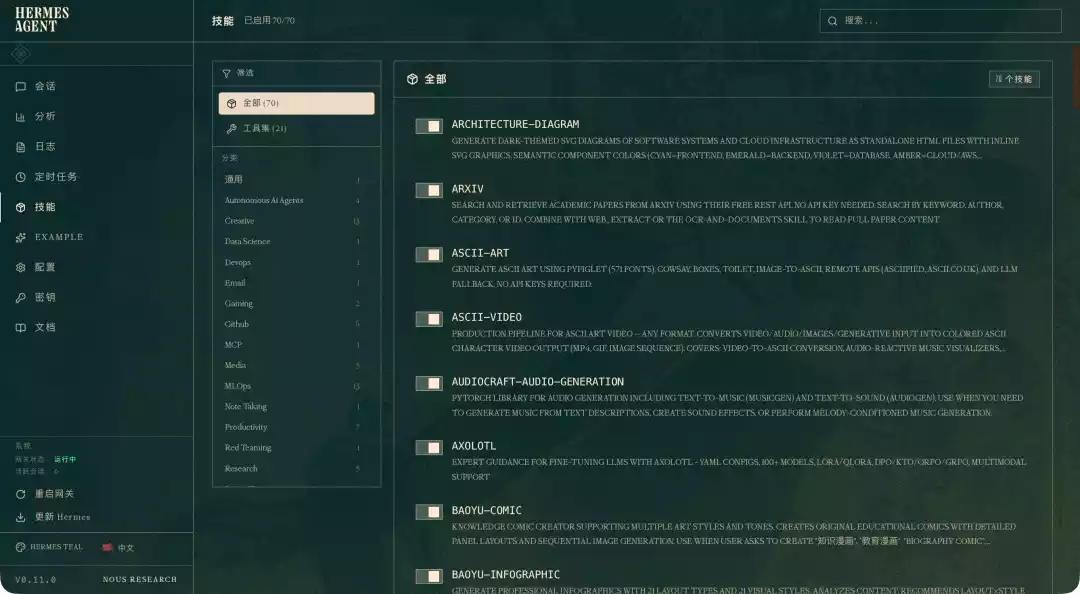The height and width of the screenshot is (594, 1080).
Task: Open the 中文 language switcher
Action: (x=118, y=548)
